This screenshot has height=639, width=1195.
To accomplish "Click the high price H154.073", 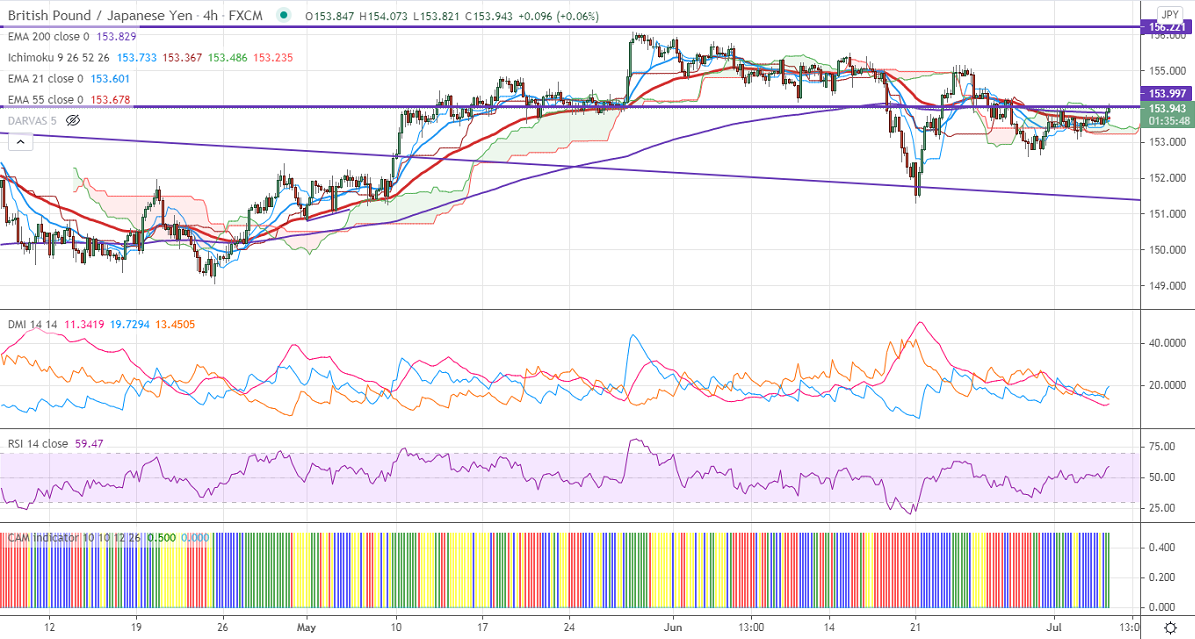I will [384, 16].
